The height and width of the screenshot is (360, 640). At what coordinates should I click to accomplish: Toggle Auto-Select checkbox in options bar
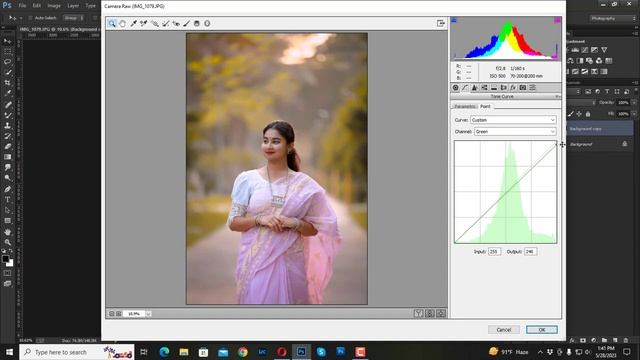[30, 18]
